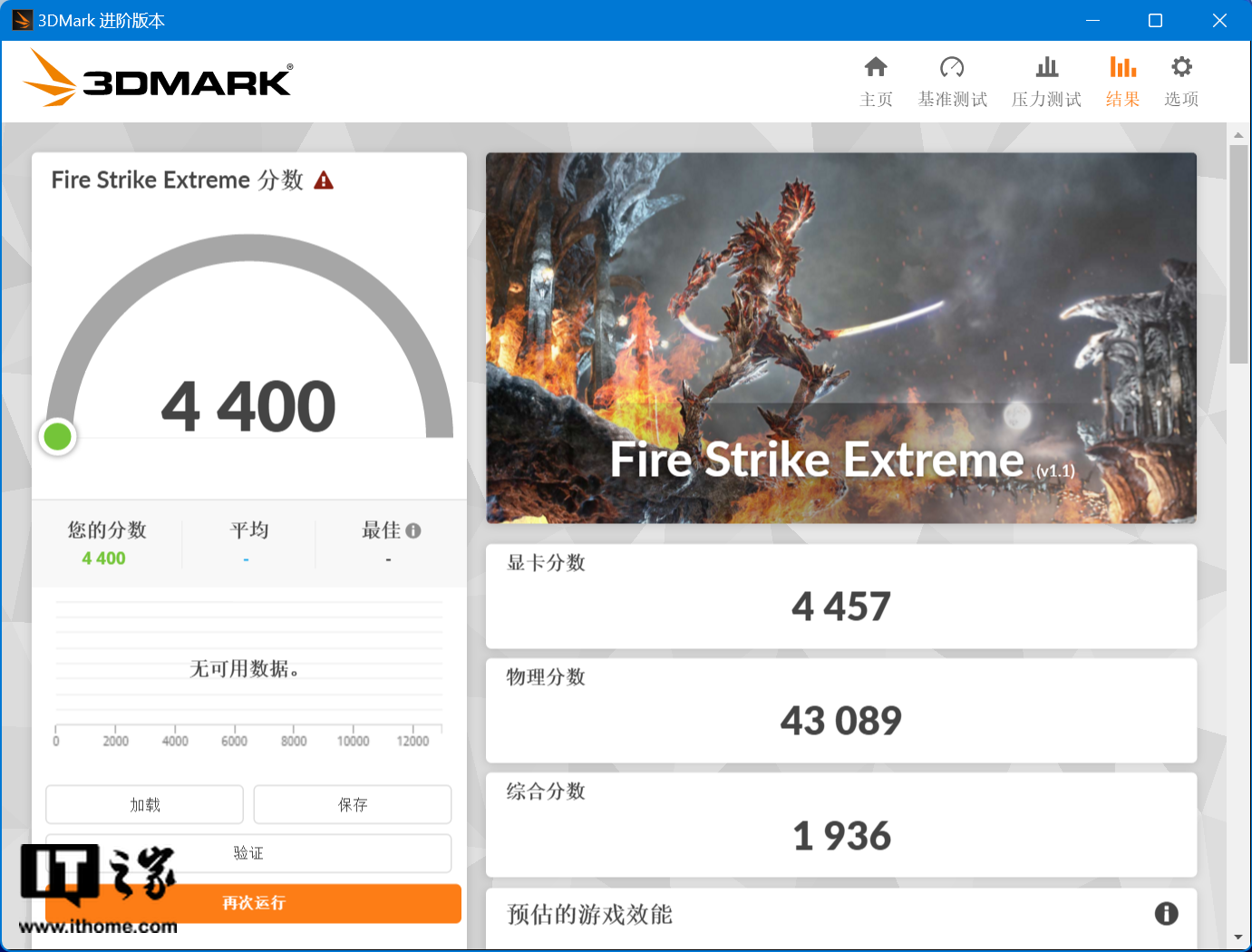Image resolution: width=1252 pixels, height=952 pixels.
Task: Click the 显卡分数 4 457 score card
Action: coord(840,597)
